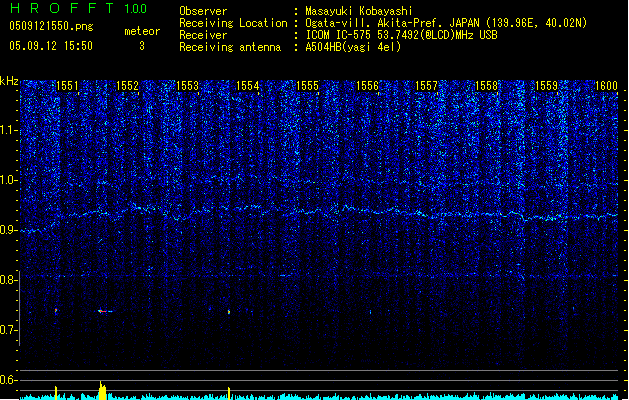The width and height of the screenshot is (629, 400).
Task: Select the 1552 time axis label
Action: point(127,87)
